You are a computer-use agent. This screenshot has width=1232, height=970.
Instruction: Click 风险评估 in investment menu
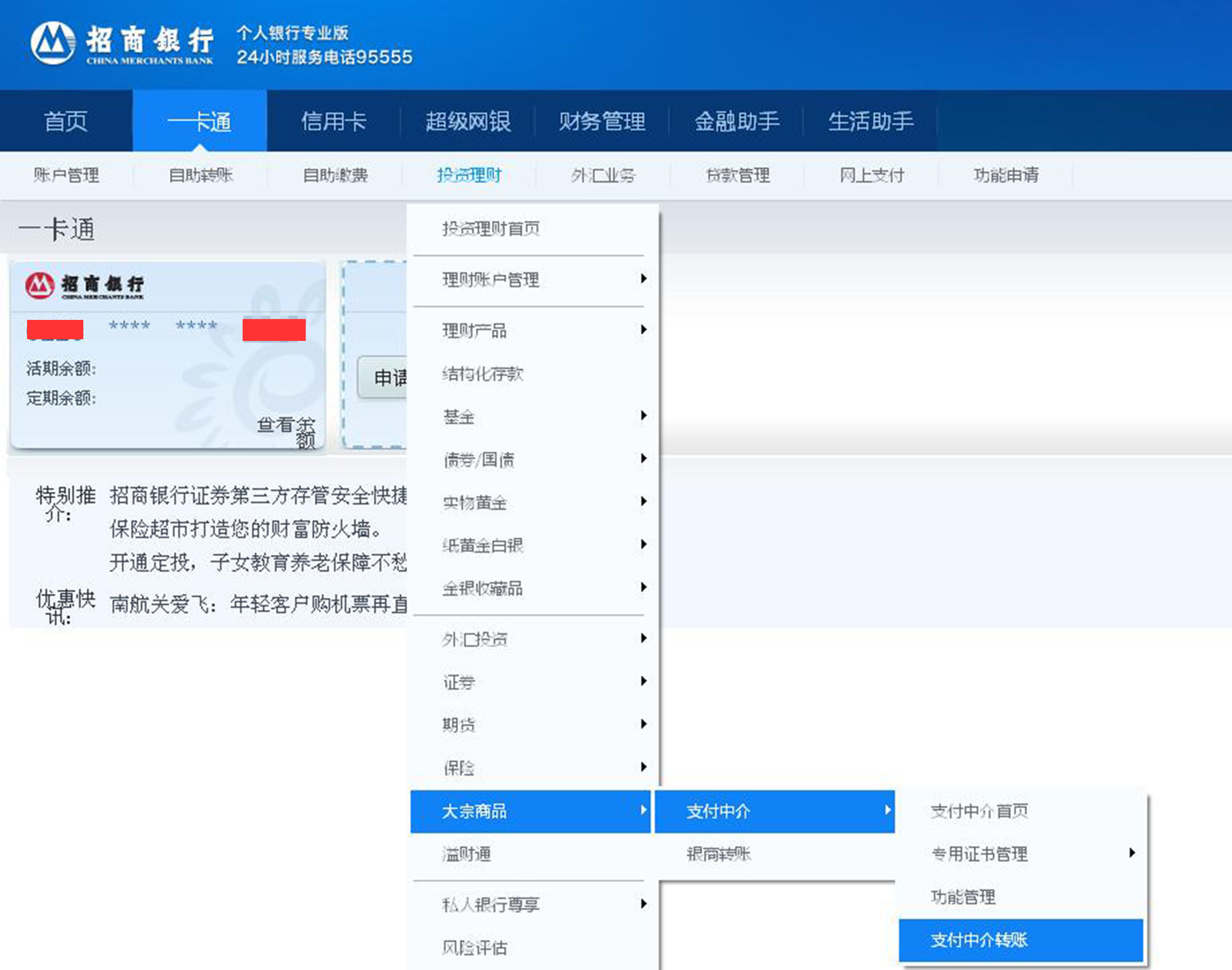(x=475, y=947)
